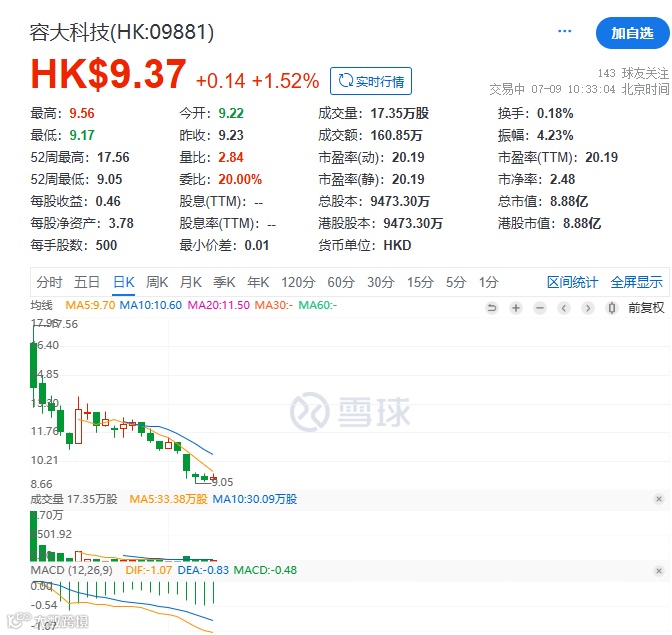The image size is (672, 635).
Task: Click the DIF:-1.07 value
Action: click(148, 570)
